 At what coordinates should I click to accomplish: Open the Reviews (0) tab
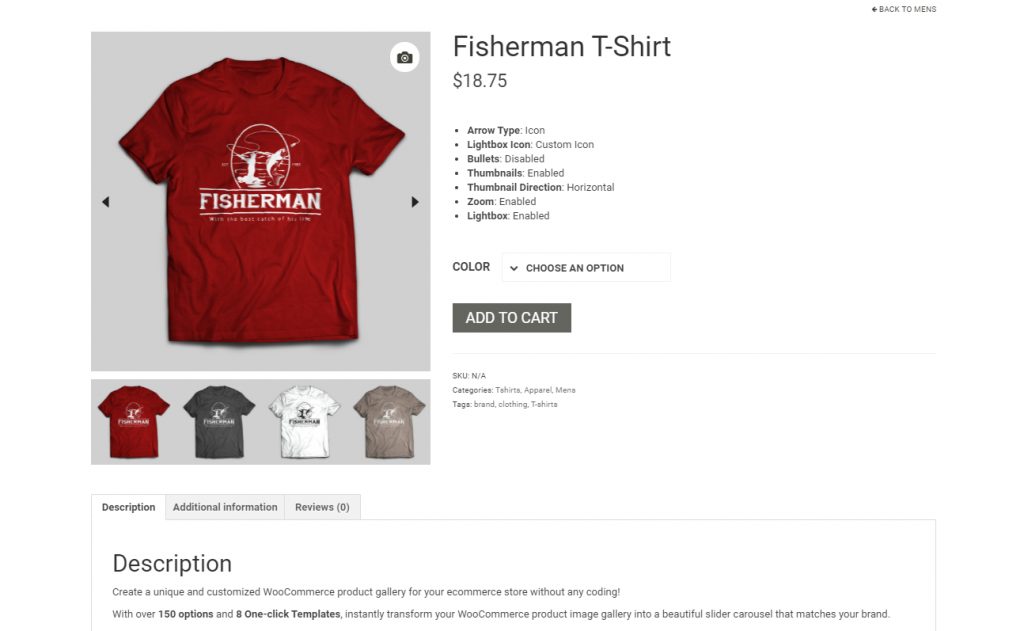click(x=322, y=507)
